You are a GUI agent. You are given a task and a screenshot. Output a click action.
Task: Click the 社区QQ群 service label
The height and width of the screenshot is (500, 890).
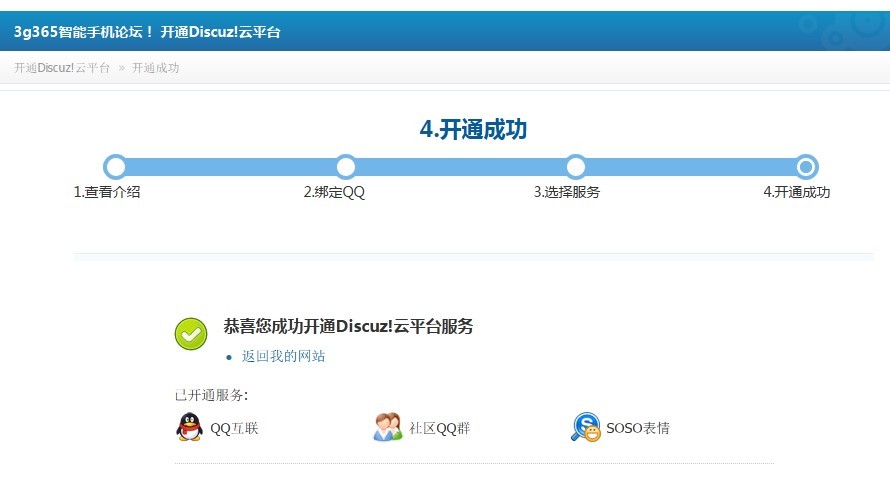coord(439,428)
